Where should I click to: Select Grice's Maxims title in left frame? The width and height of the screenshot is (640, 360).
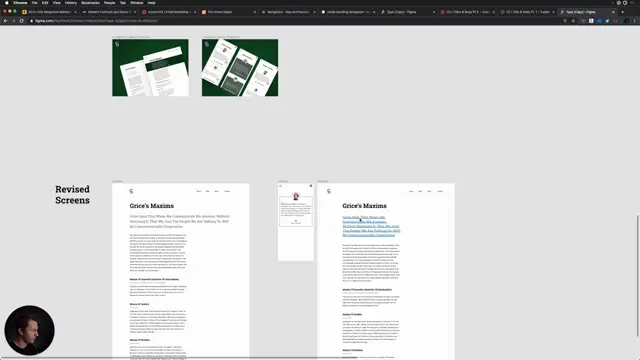click(152, 206)
